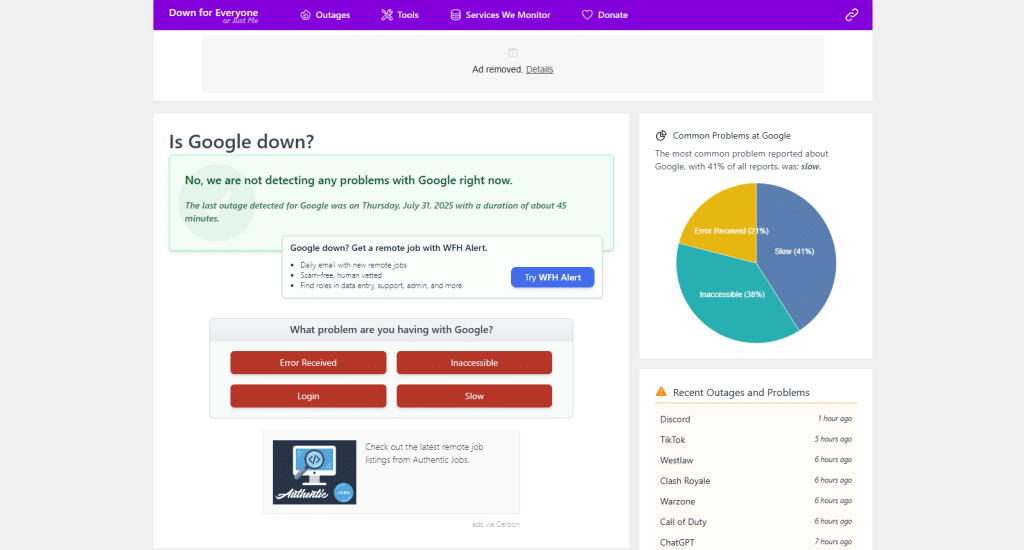The width and height of the screenshot is (1024, 550).
Task: Click the link icon in the header
Action: 852,15
